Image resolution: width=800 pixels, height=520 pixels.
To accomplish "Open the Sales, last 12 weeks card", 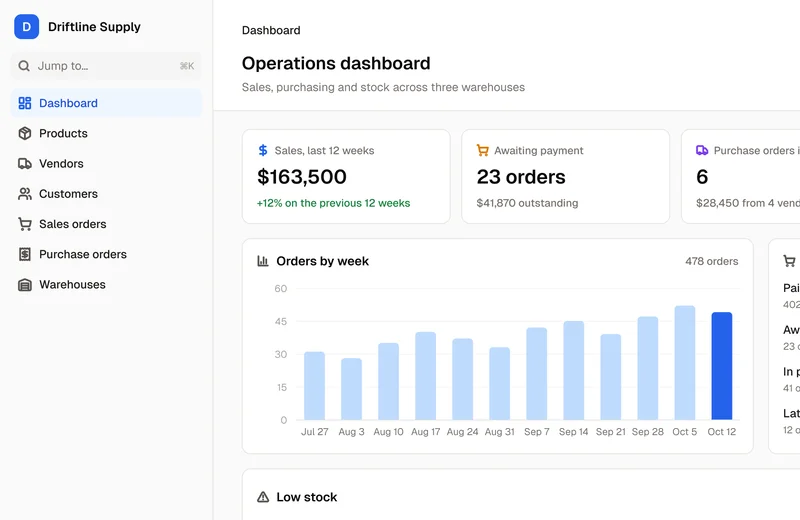I will [x=346, y=176].
